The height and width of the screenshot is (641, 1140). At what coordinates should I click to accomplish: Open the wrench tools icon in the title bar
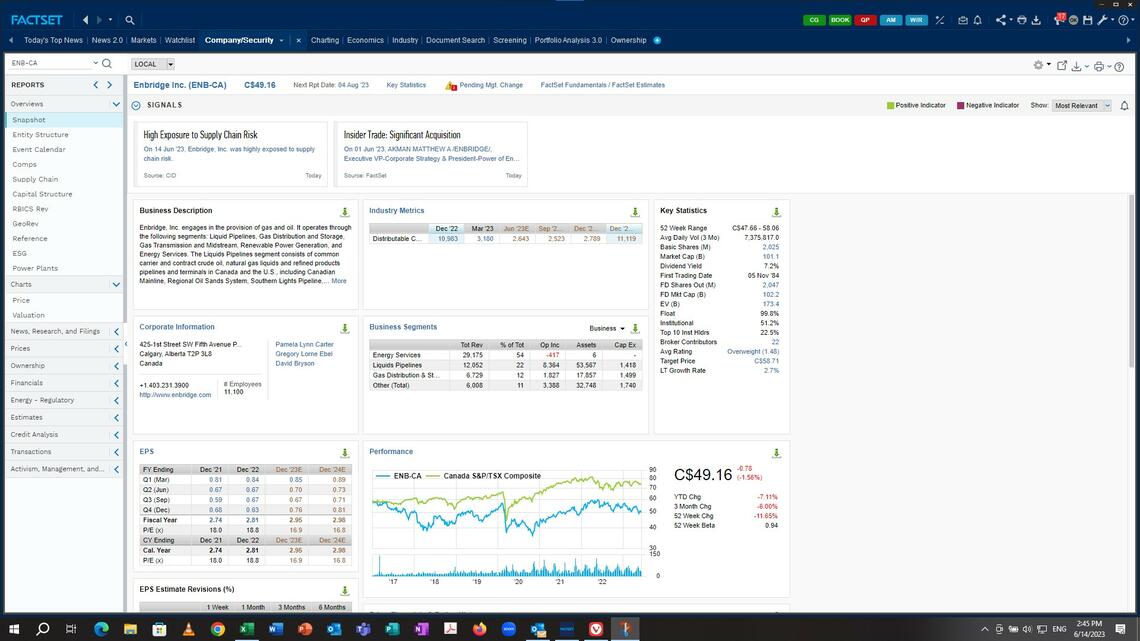coord(1101,19)
